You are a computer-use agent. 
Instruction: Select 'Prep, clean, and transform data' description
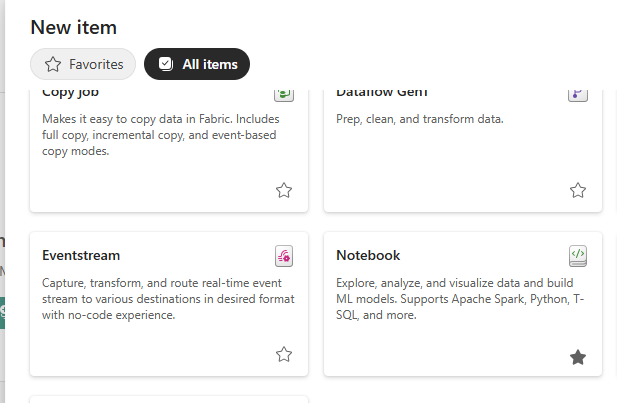click(419, 119)
